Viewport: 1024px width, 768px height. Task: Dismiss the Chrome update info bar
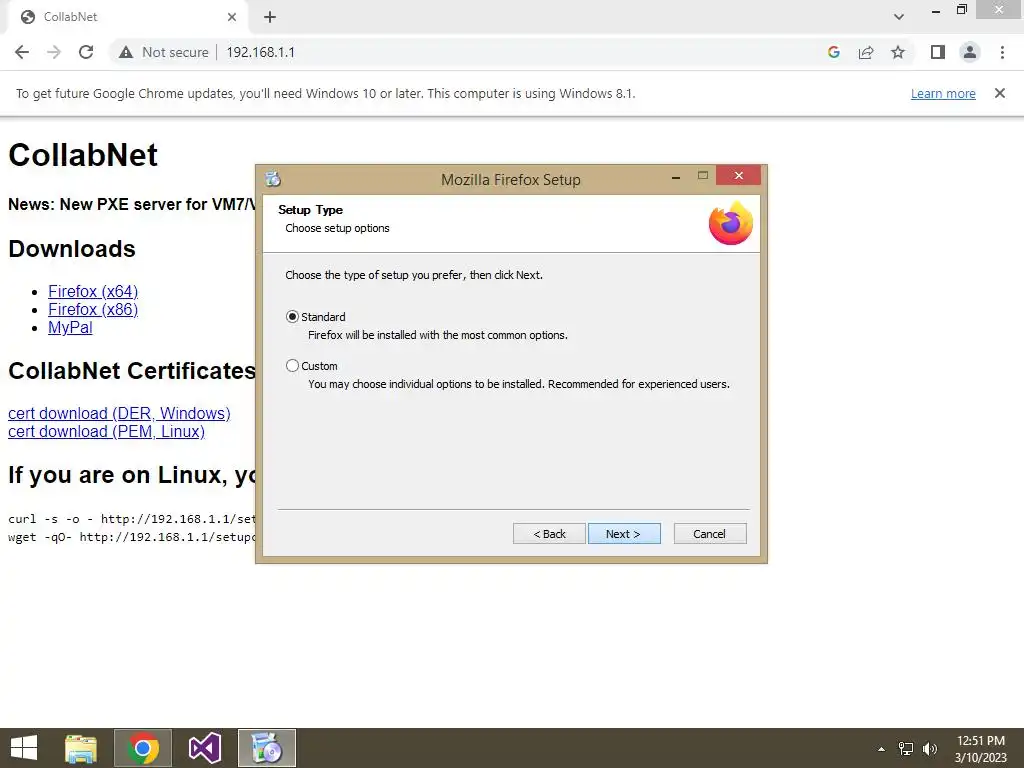(x=999, y=93)
